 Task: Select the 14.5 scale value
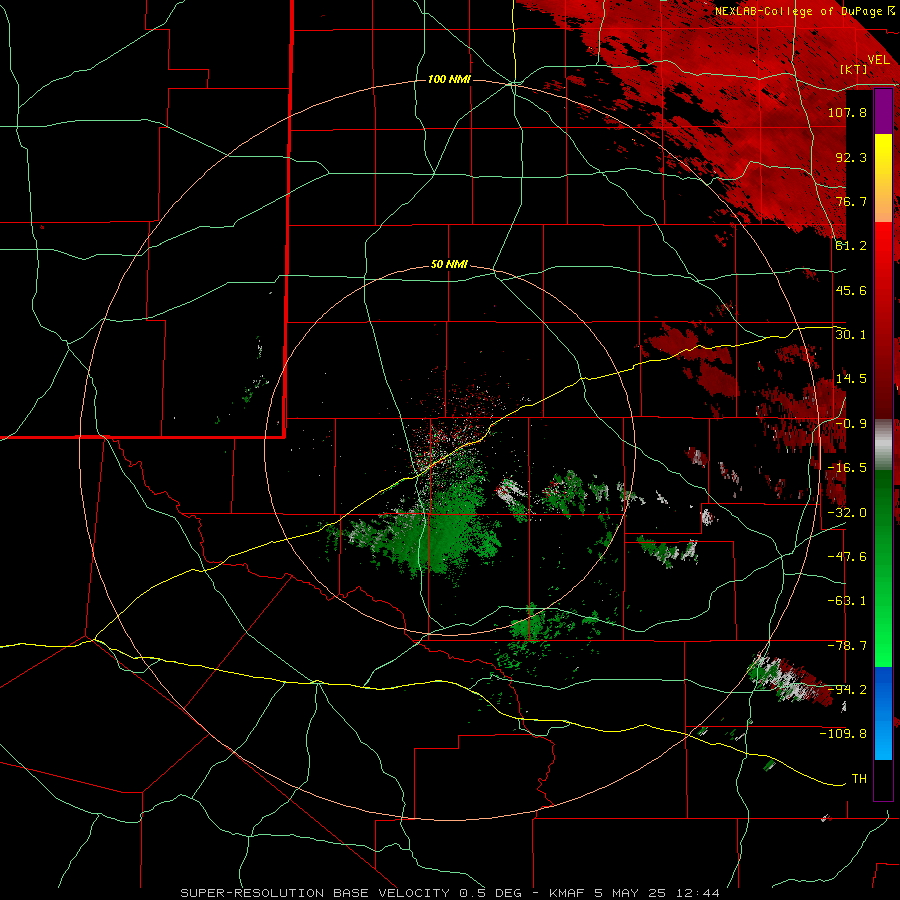click(851, 379)
